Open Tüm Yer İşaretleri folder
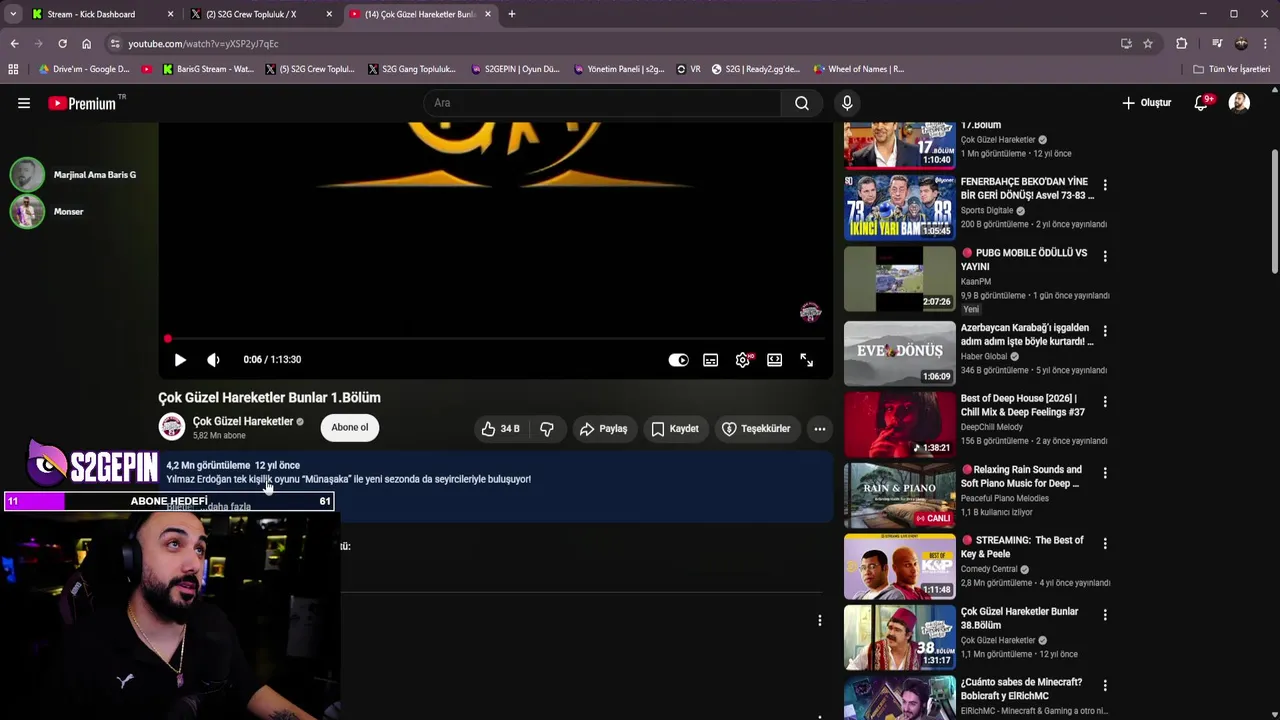1280x720 pixels. tap(1231, 69)
